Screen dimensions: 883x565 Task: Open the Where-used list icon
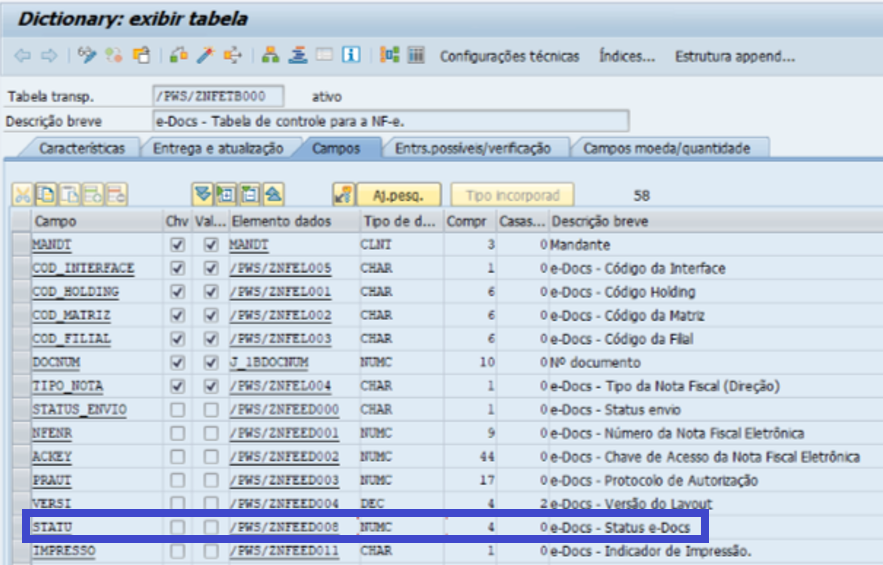pyautogui.click(x=233, y=56)
